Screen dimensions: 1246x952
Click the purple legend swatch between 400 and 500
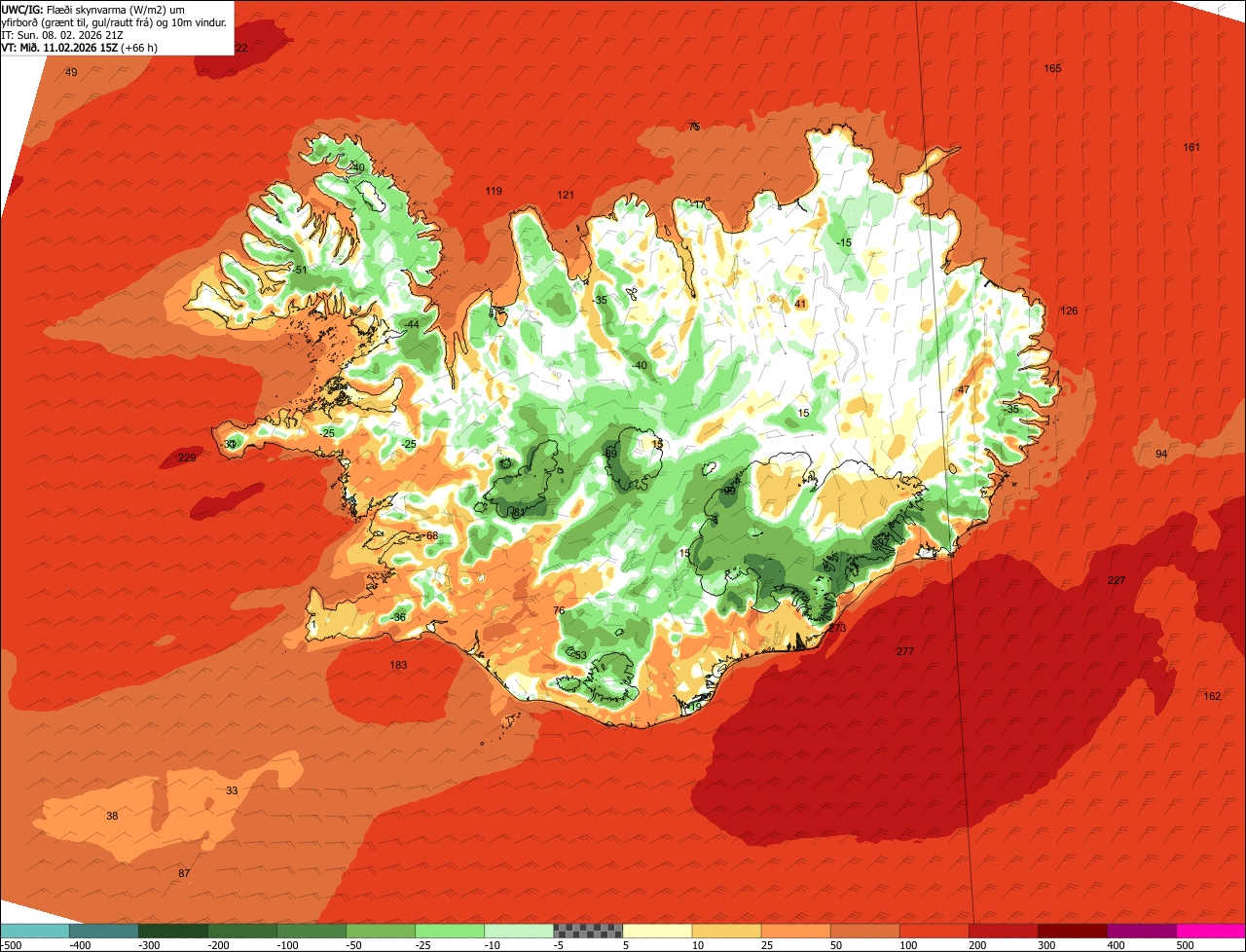click(1142, 931)
